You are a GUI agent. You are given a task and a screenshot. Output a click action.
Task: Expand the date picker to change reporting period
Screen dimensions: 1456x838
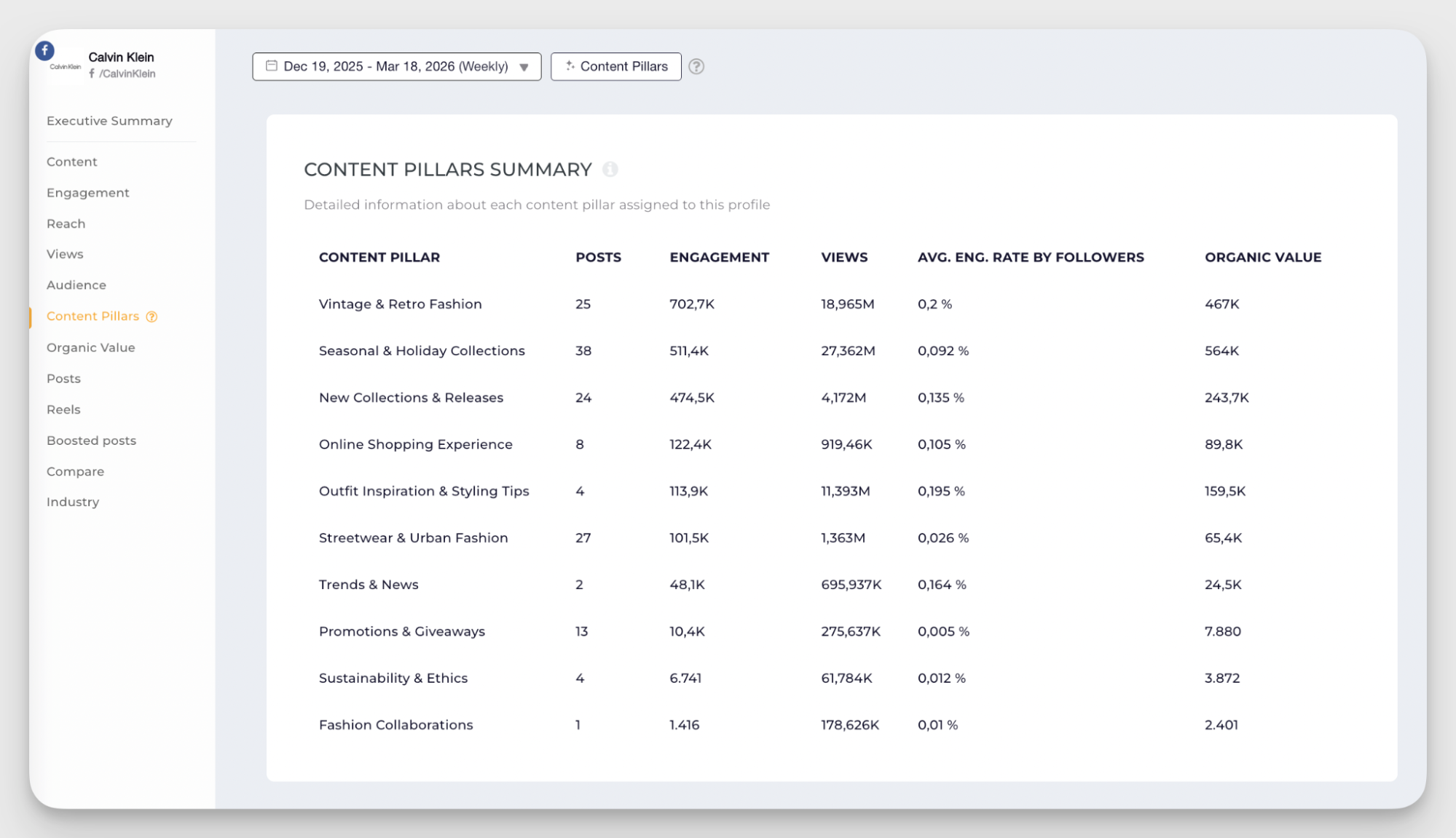point(397,66)
